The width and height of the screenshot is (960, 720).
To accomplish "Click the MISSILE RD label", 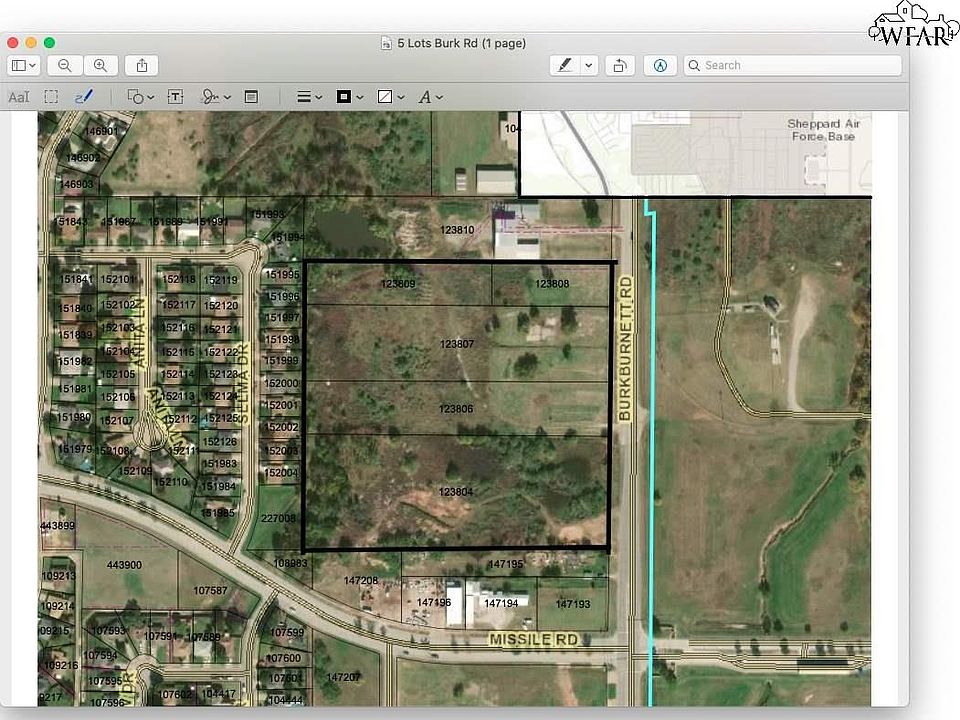I will (x=533, y=639).
